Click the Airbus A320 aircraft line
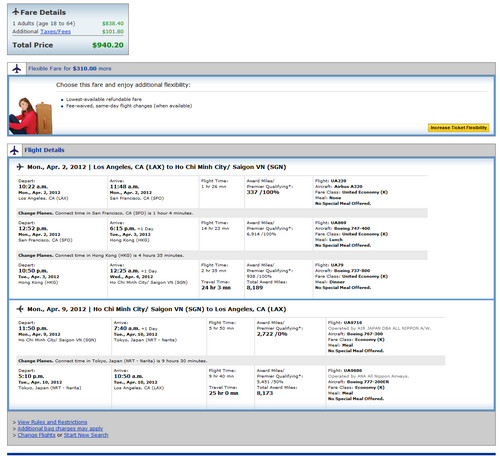The width and height of the screenshot is (500, 456). (x=339, y=187)
